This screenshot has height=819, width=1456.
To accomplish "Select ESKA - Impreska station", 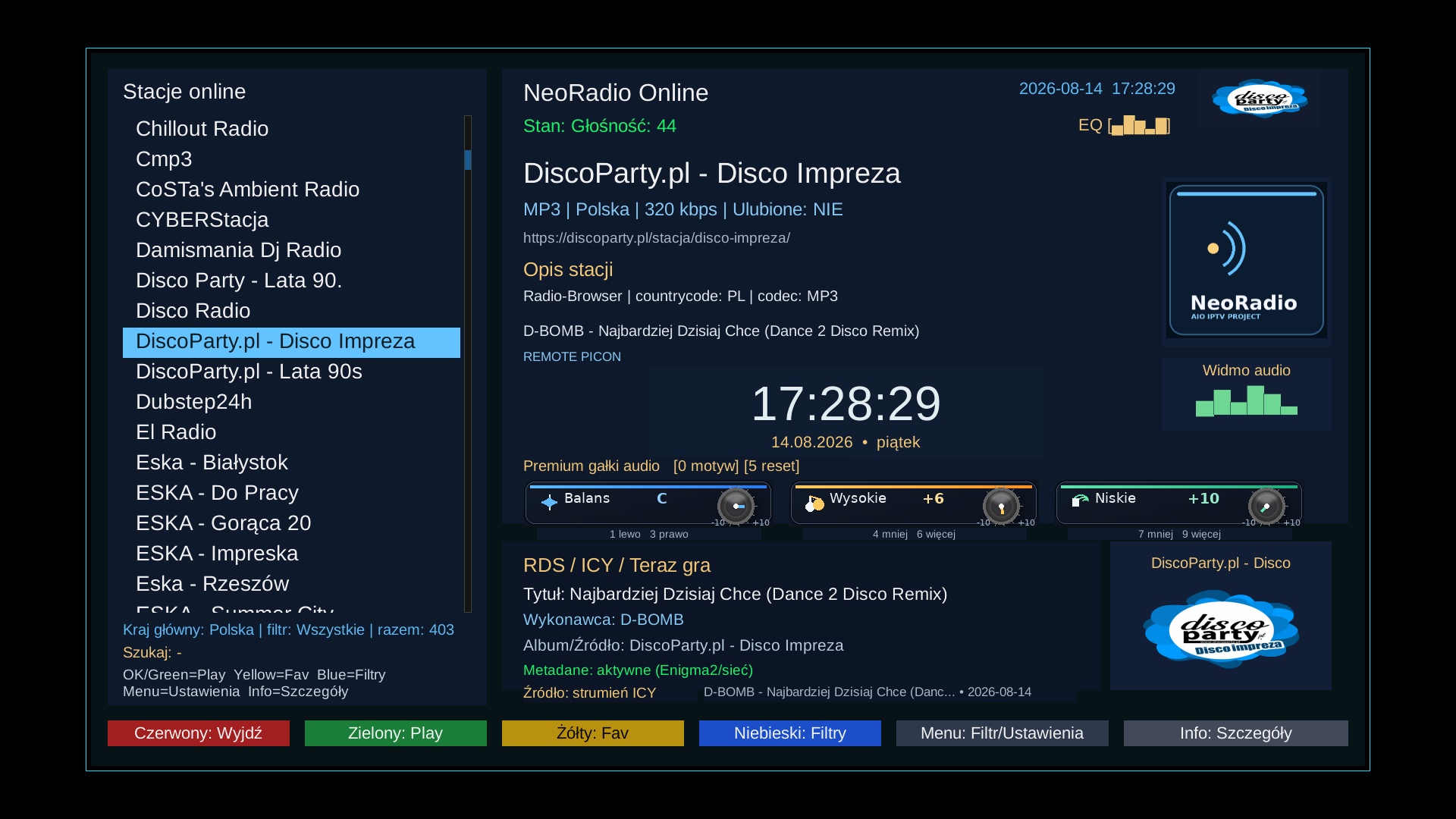I will [x=291, y=554].
